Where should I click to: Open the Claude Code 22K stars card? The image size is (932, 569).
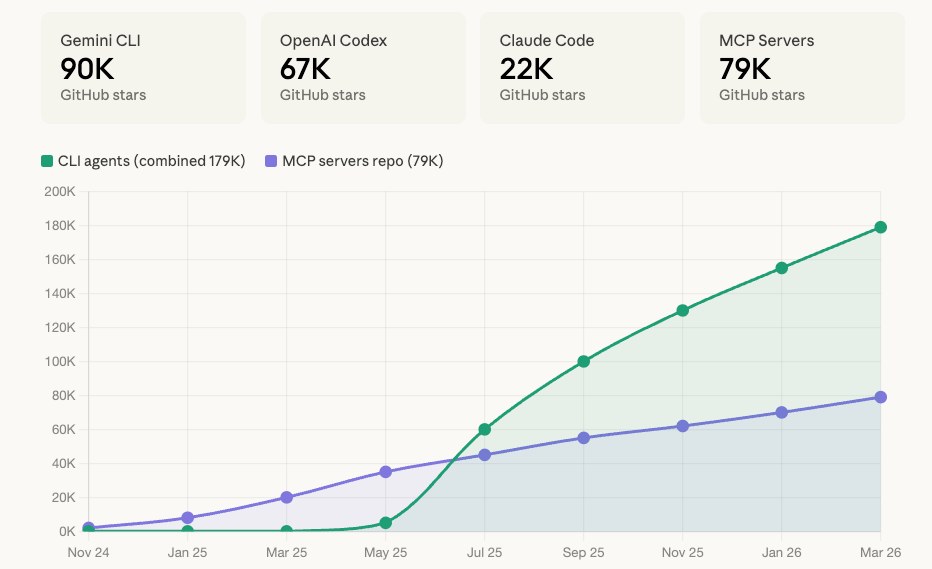click(582, 68)
